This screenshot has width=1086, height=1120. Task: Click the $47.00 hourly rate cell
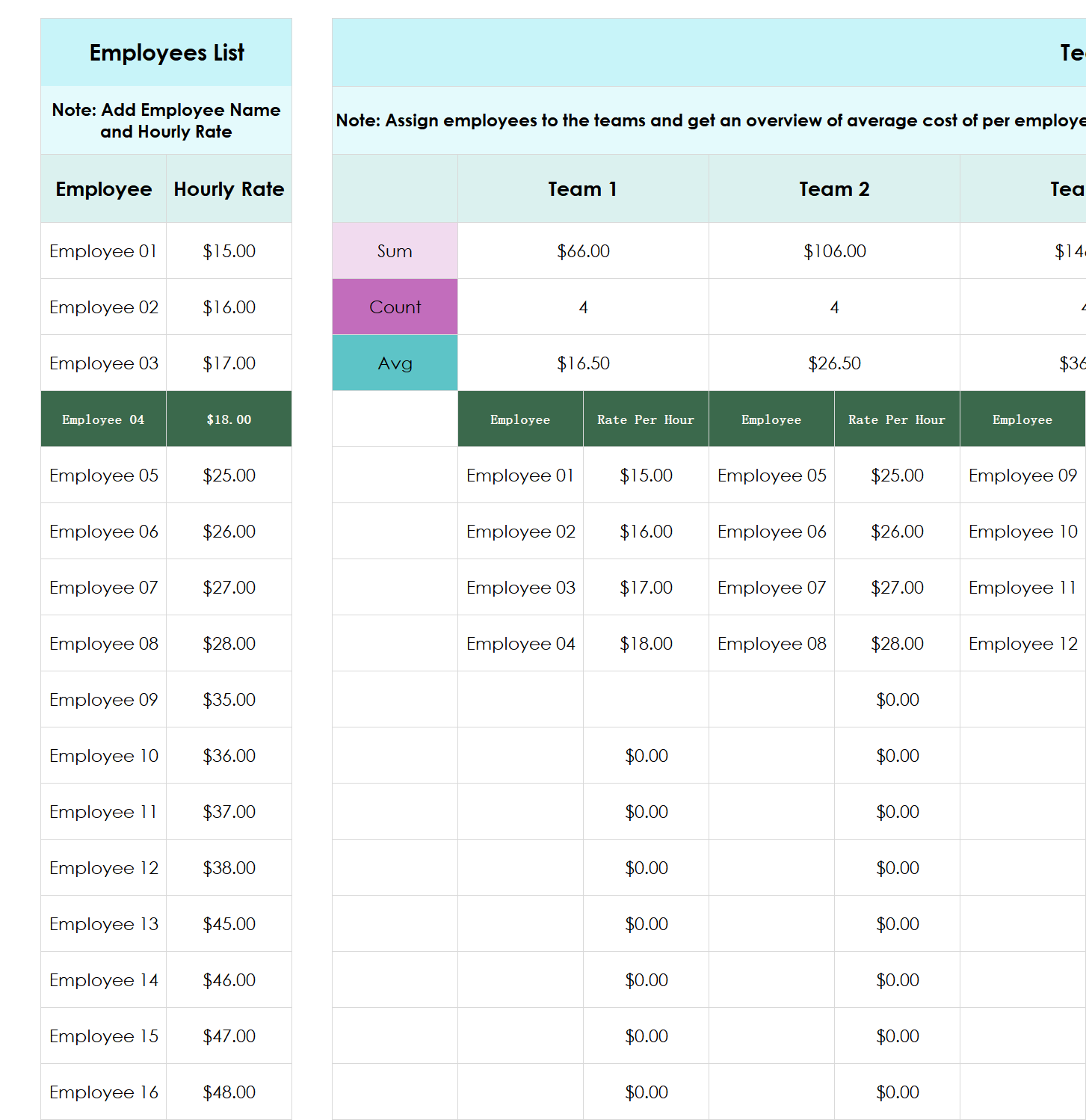(229, 1036)
